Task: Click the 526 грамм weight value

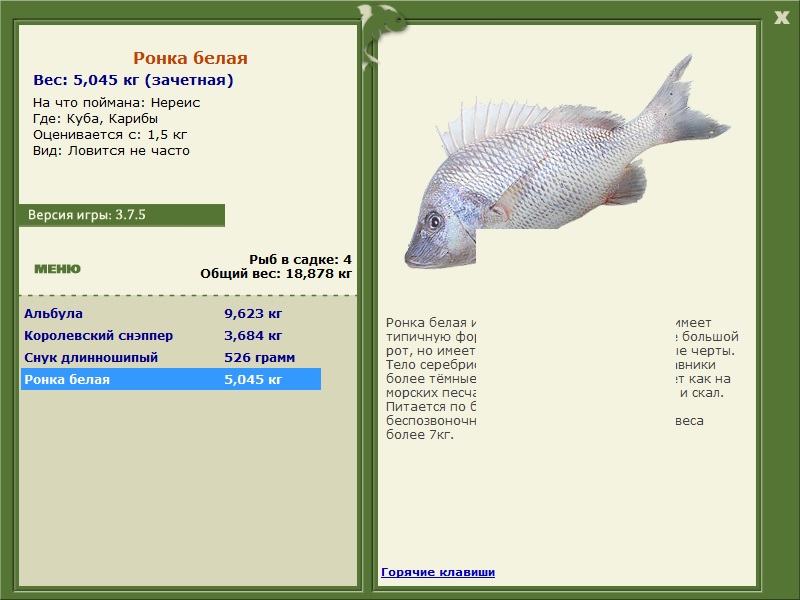Action: 260,357
